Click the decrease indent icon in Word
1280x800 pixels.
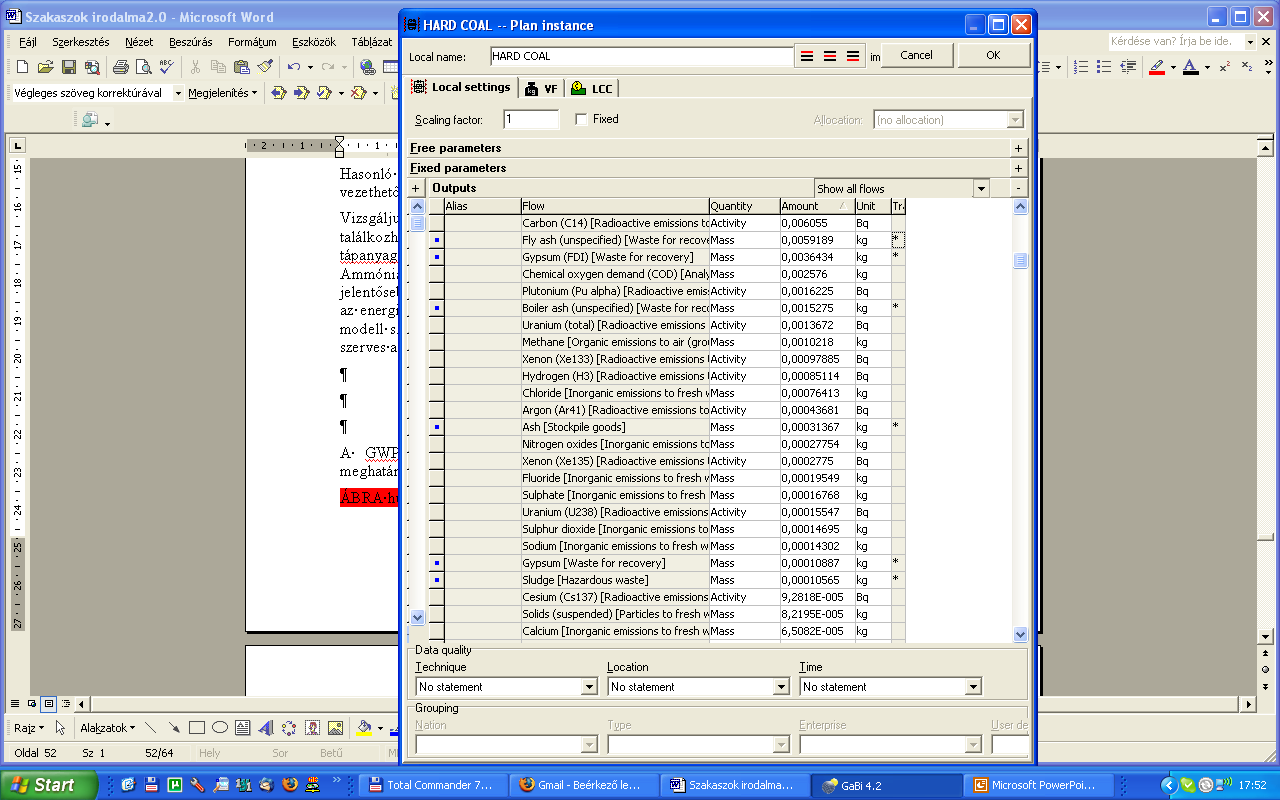(1127, 67)
